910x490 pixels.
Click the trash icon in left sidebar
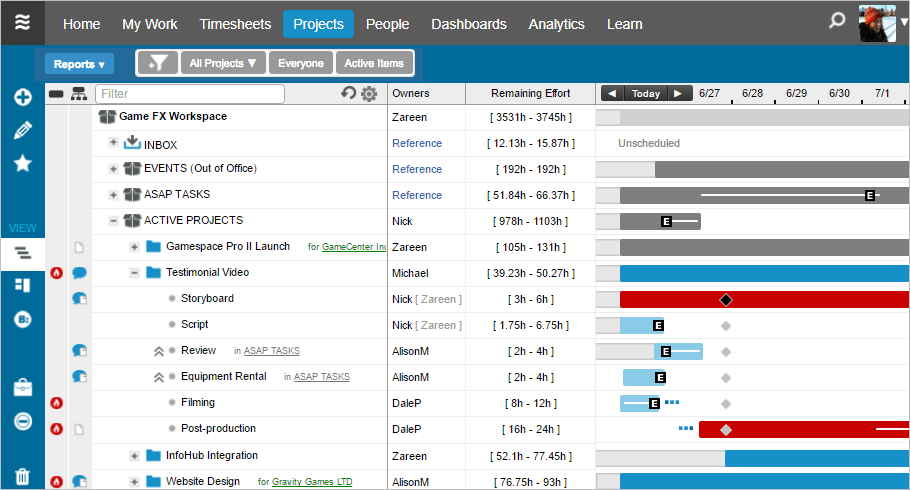click(x=22, y=476)
